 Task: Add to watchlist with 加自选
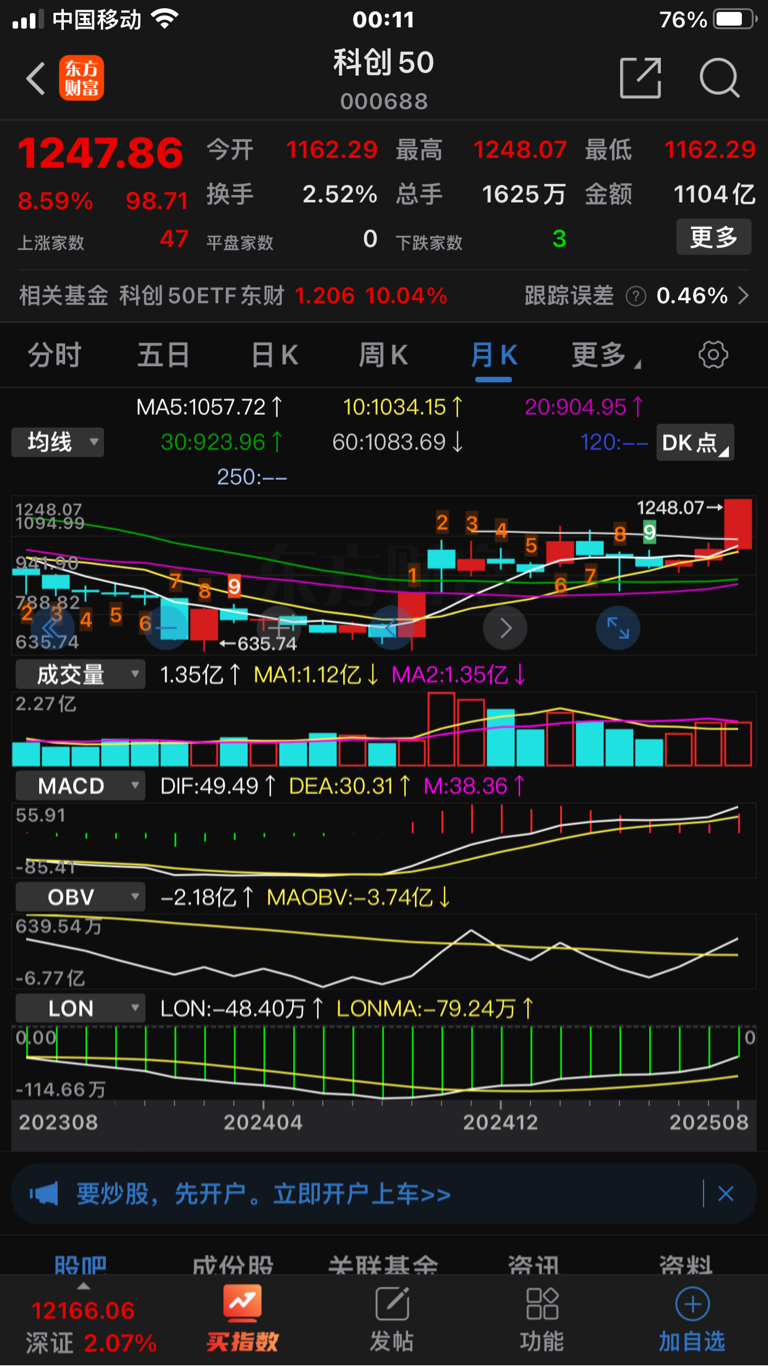click(x=692, y=1320)
